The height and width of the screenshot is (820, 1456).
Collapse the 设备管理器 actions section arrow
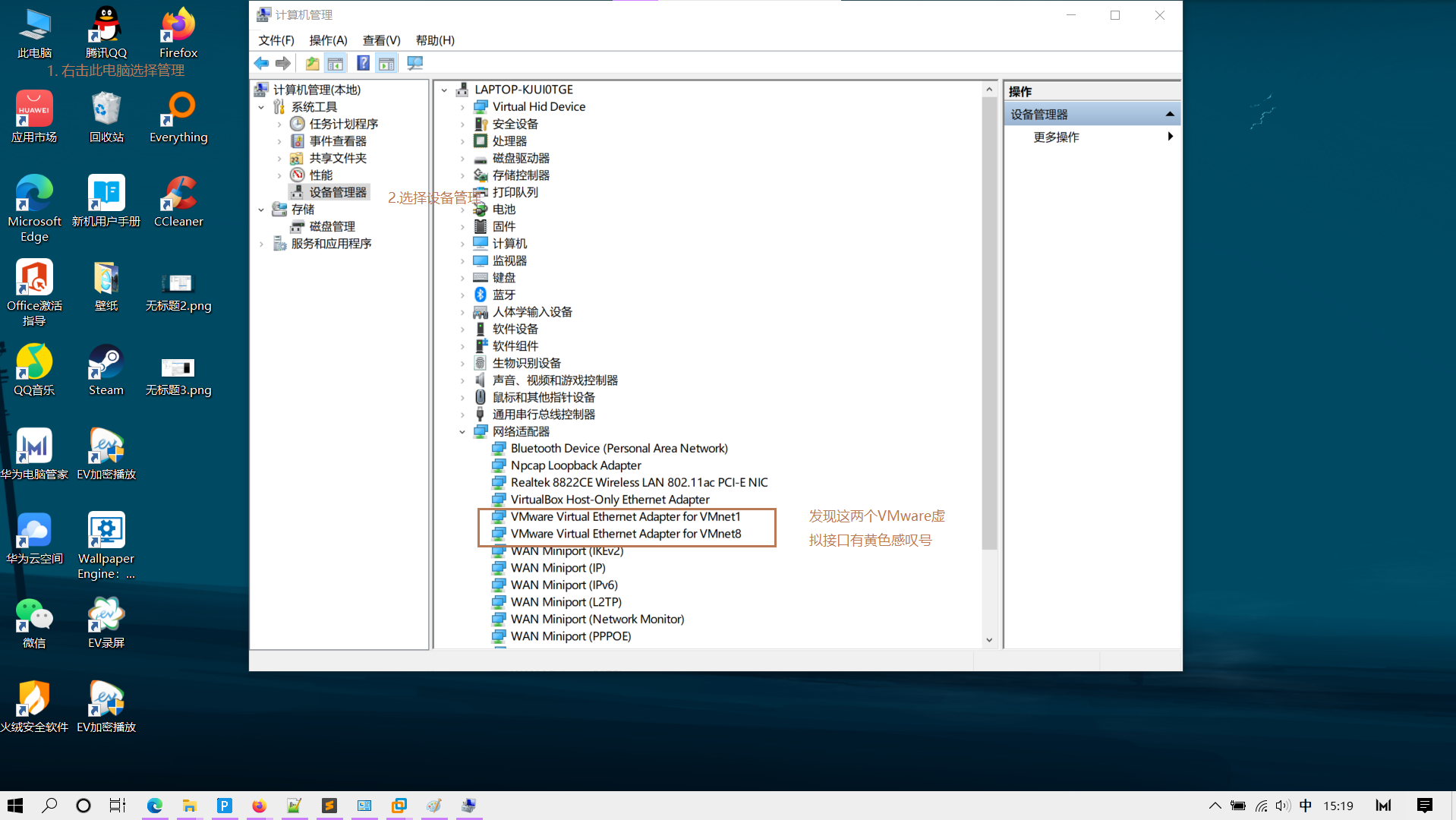pos(1170,114)
